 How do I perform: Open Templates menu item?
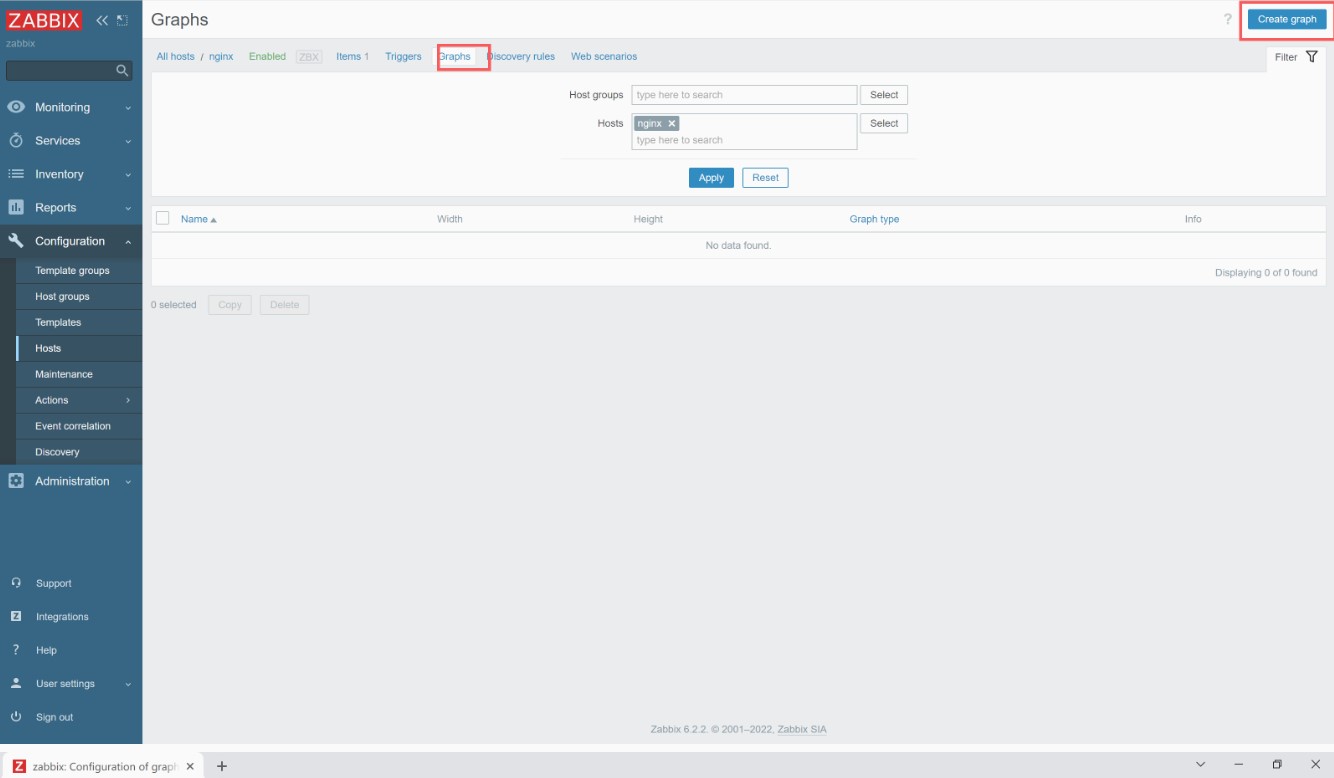coord(58,323)
